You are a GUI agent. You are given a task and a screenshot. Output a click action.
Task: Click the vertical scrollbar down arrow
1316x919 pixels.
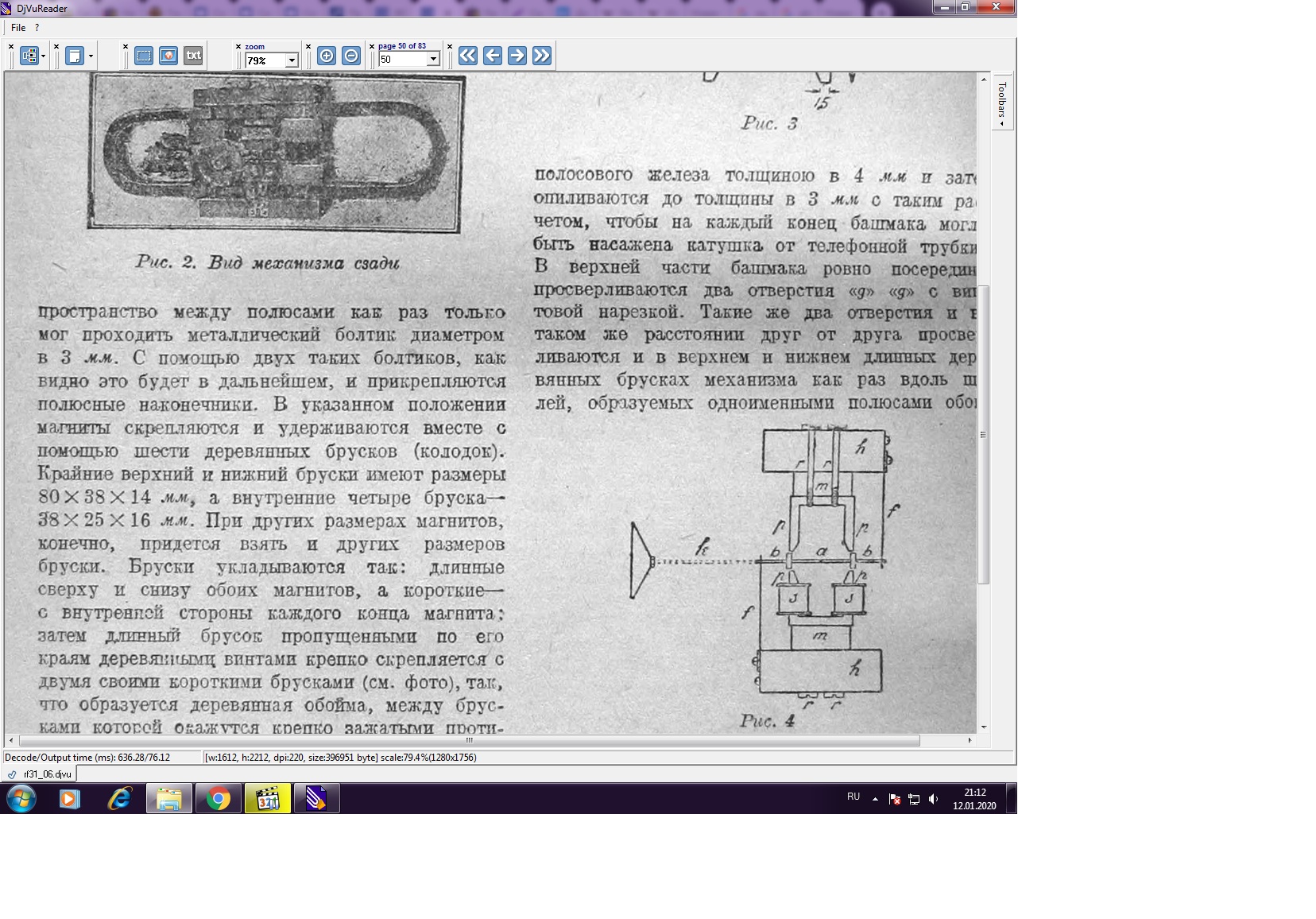point(984,727)
